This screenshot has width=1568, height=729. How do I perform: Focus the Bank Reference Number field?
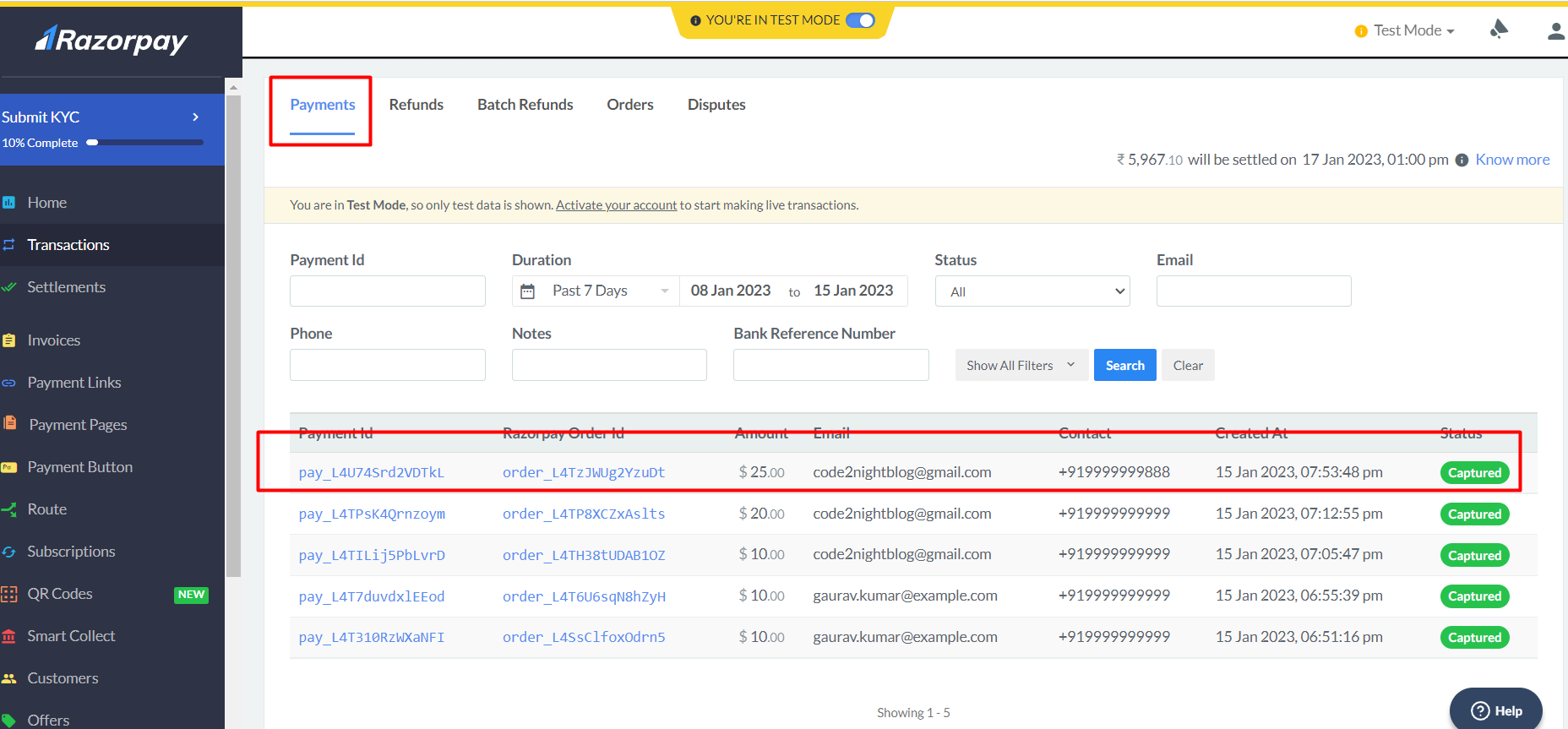click(831, 365)
